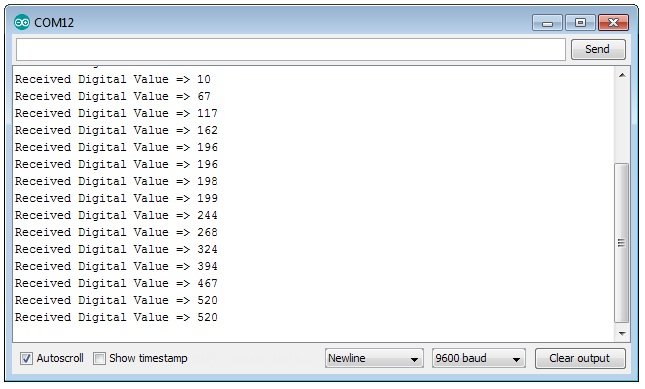Close the COM12 serial monitor window
The height and width of the screenshot is (389, 645).
tap(613, 23)
